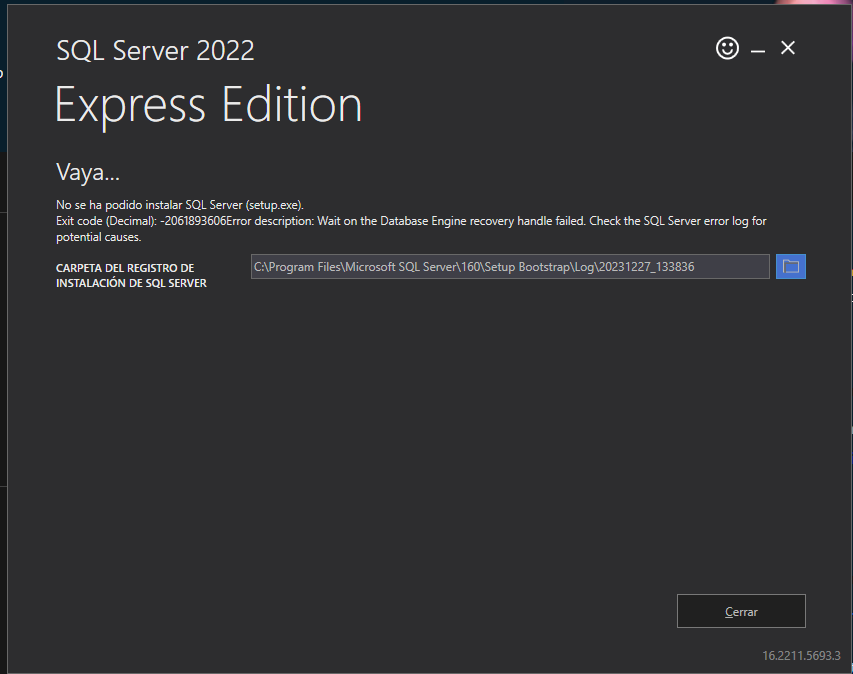This screenshot has width=853, height=674.
Task: Click the "(setup.exe)" text
Action: click(x=274, y=205)
